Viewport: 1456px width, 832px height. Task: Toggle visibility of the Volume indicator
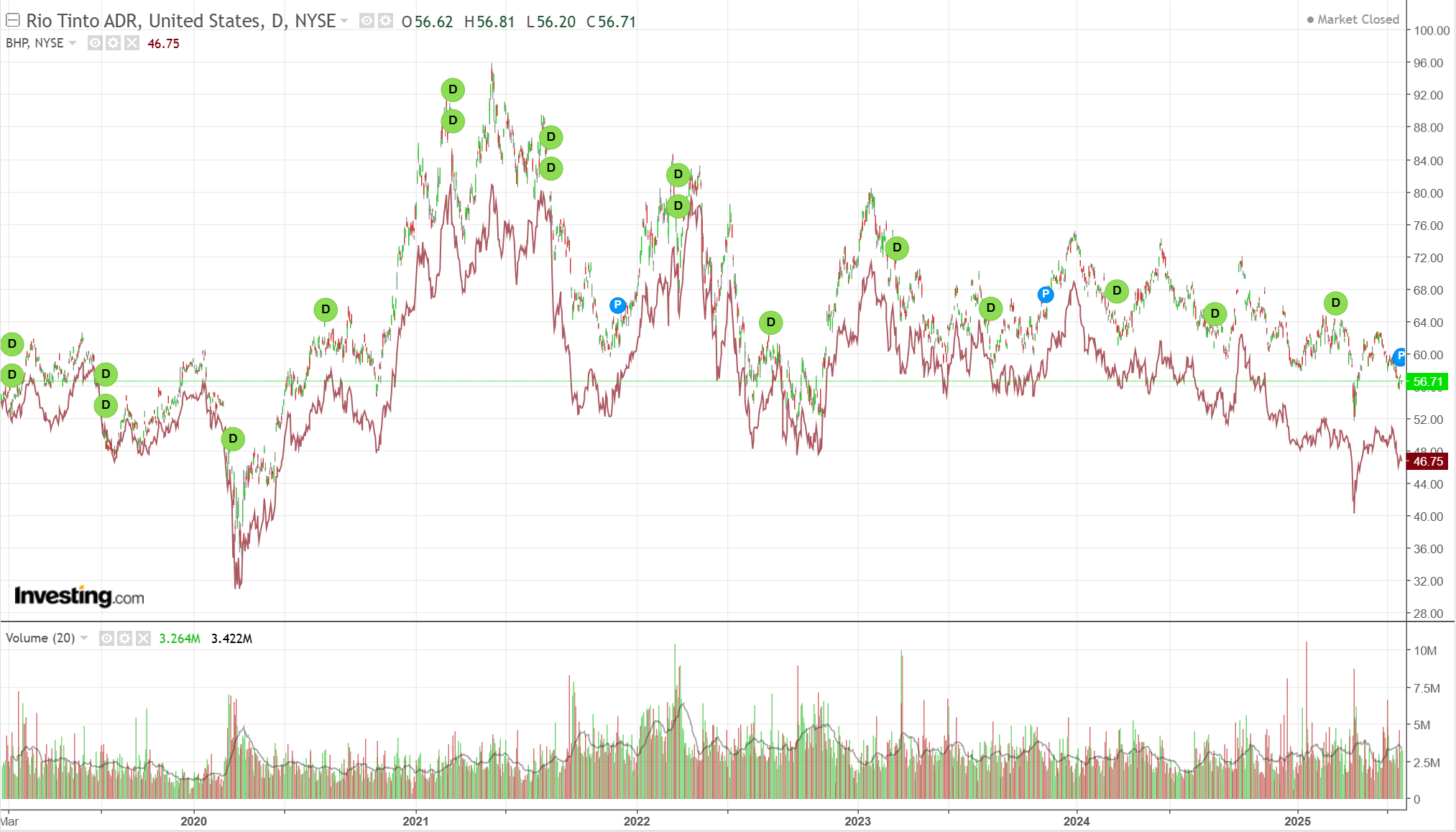point(106,638)
